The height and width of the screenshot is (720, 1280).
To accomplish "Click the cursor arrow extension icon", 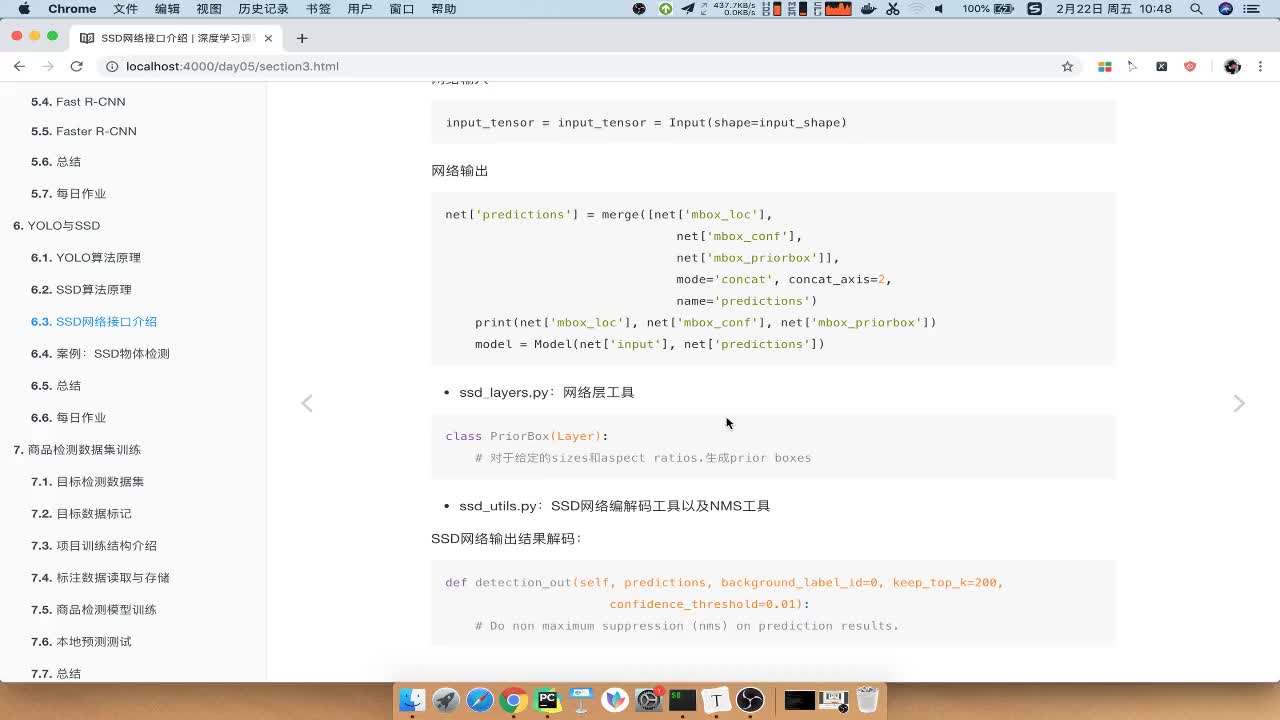I will pos(1133,66).
